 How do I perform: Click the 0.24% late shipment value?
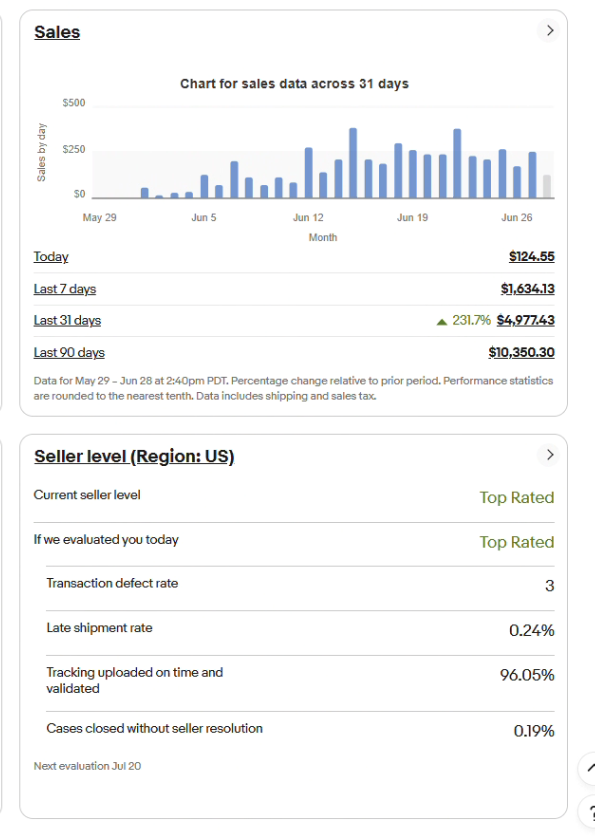tap(532, 631)
